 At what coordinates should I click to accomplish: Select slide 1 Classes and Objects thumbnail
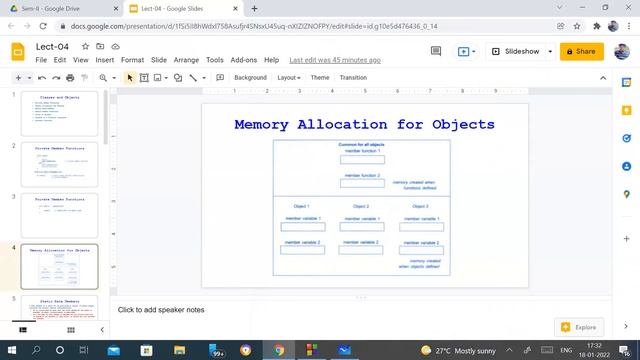pos(60,113)
